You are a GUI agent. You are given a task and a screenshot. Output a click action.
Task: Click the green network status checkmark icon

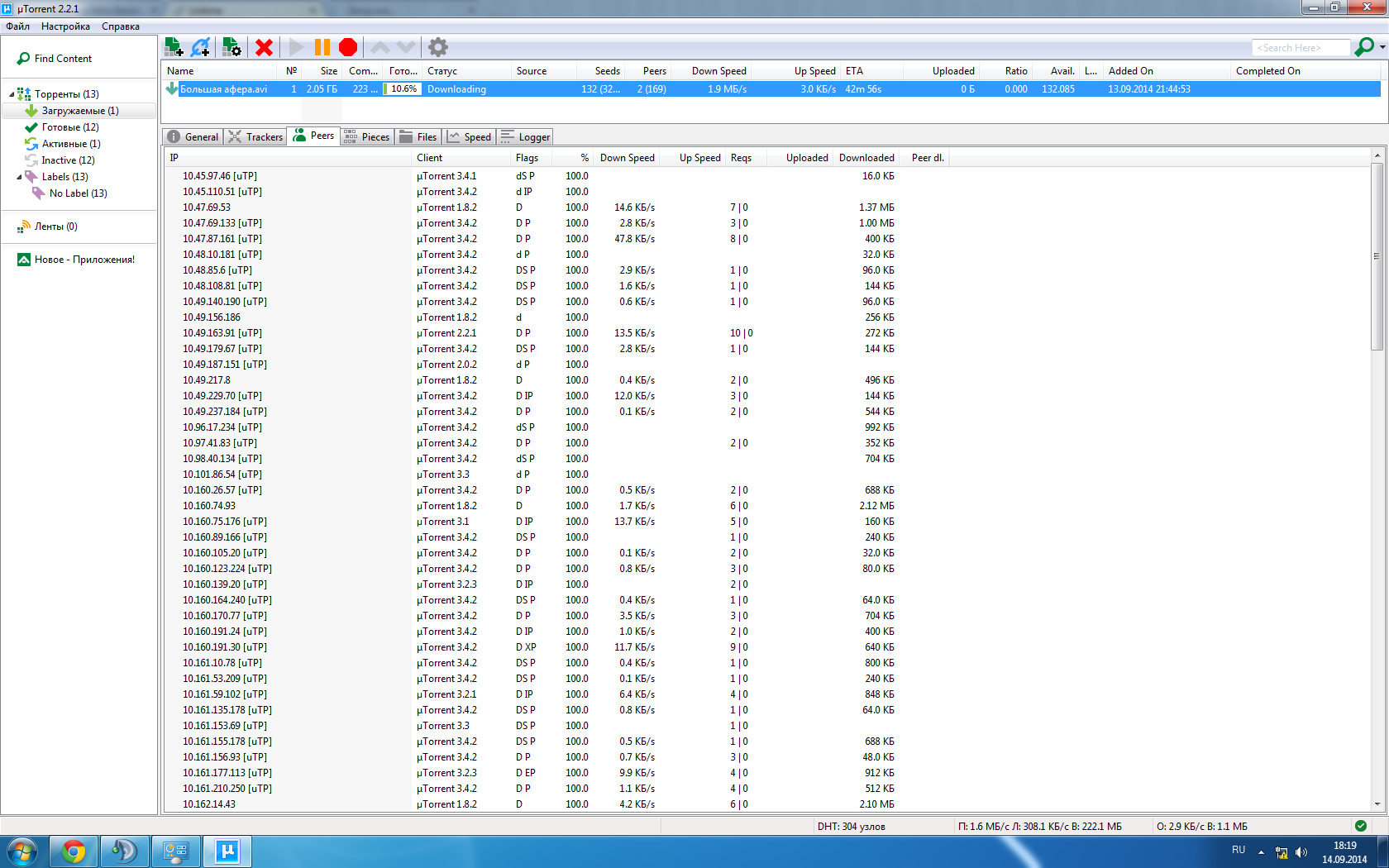(x=1361, y=825)
